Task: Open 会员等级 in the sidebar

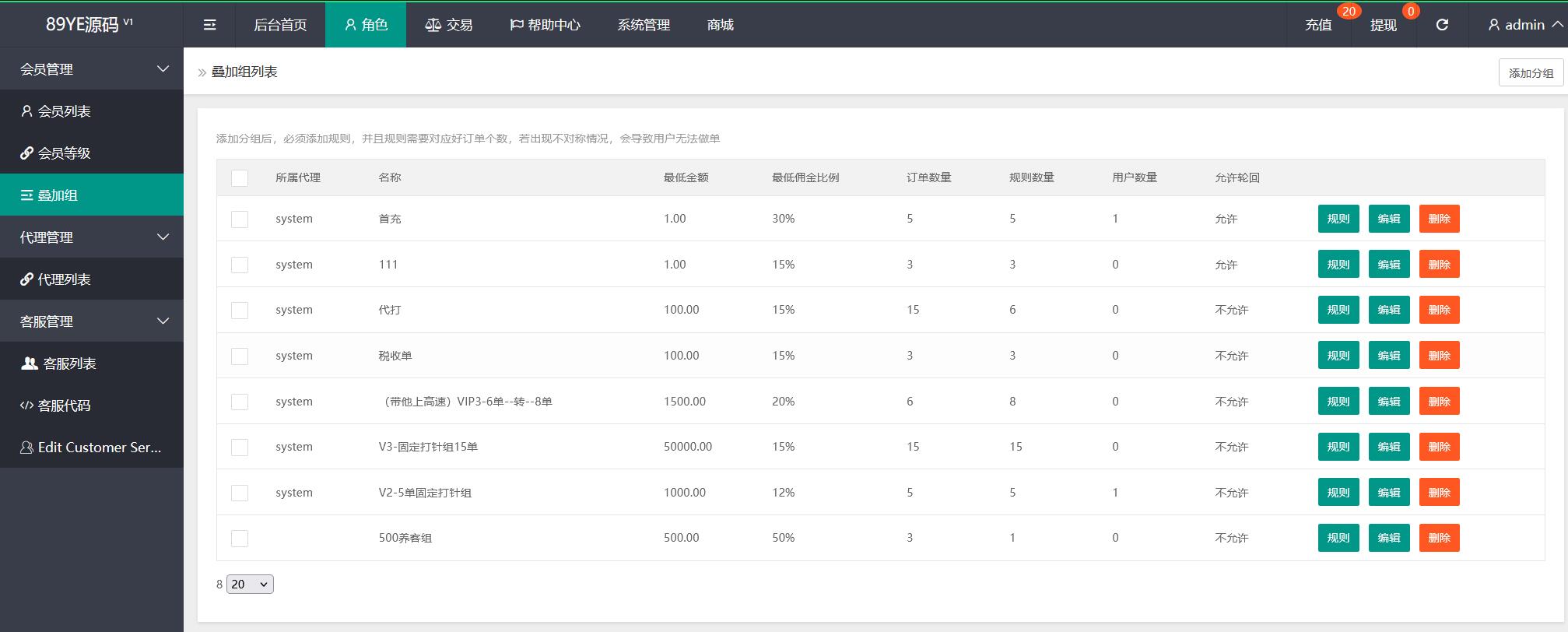Action: point(92,153)
